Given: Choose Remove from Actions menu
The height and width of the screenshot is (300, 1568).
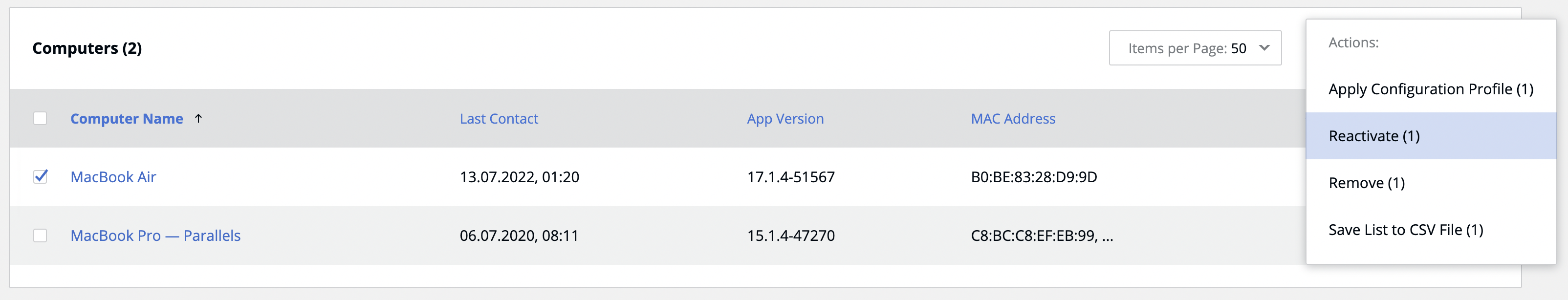Looking at the screenshot, I should coord(1367,183).
